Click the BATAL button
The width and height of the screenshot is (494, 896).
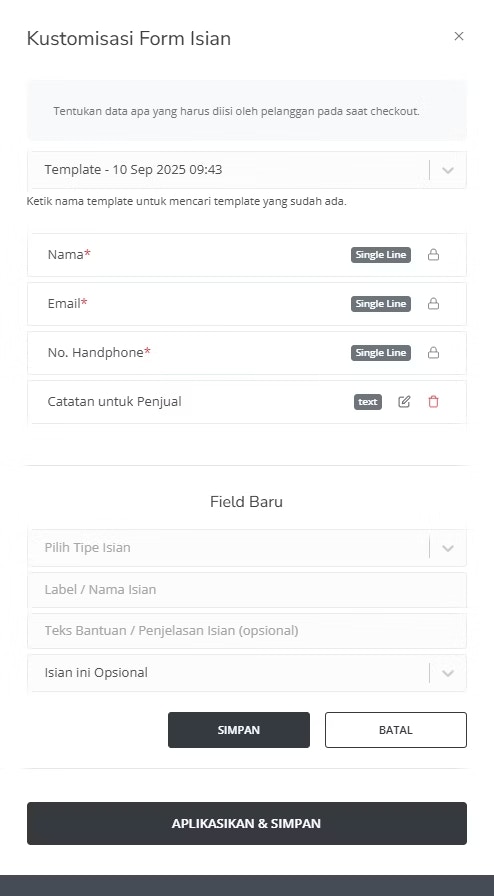[x=396, y=730]
